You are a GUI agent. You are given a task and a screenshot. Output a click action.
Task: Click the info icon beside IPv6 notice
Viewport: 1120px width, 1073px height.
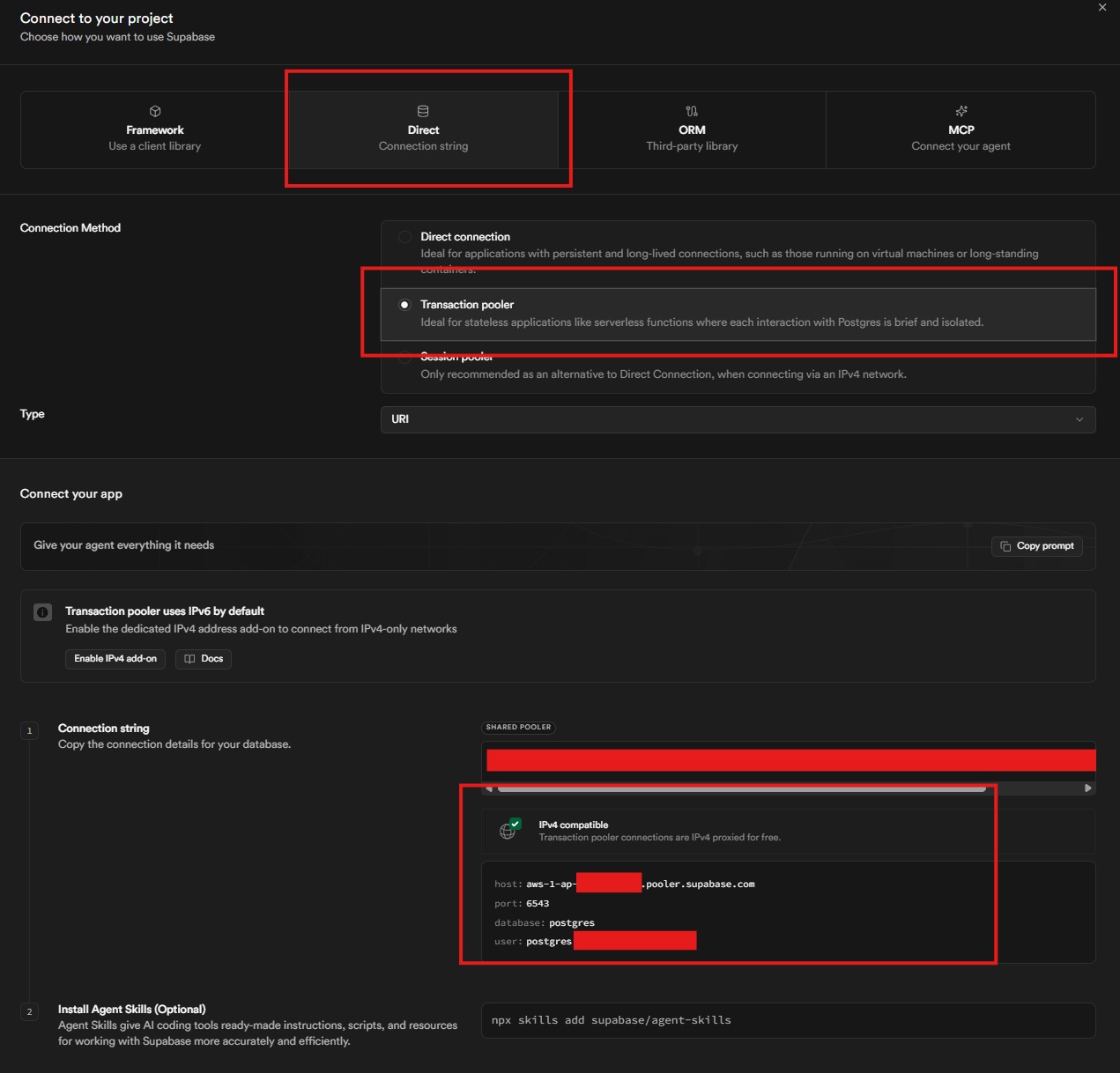pos(42,612)
